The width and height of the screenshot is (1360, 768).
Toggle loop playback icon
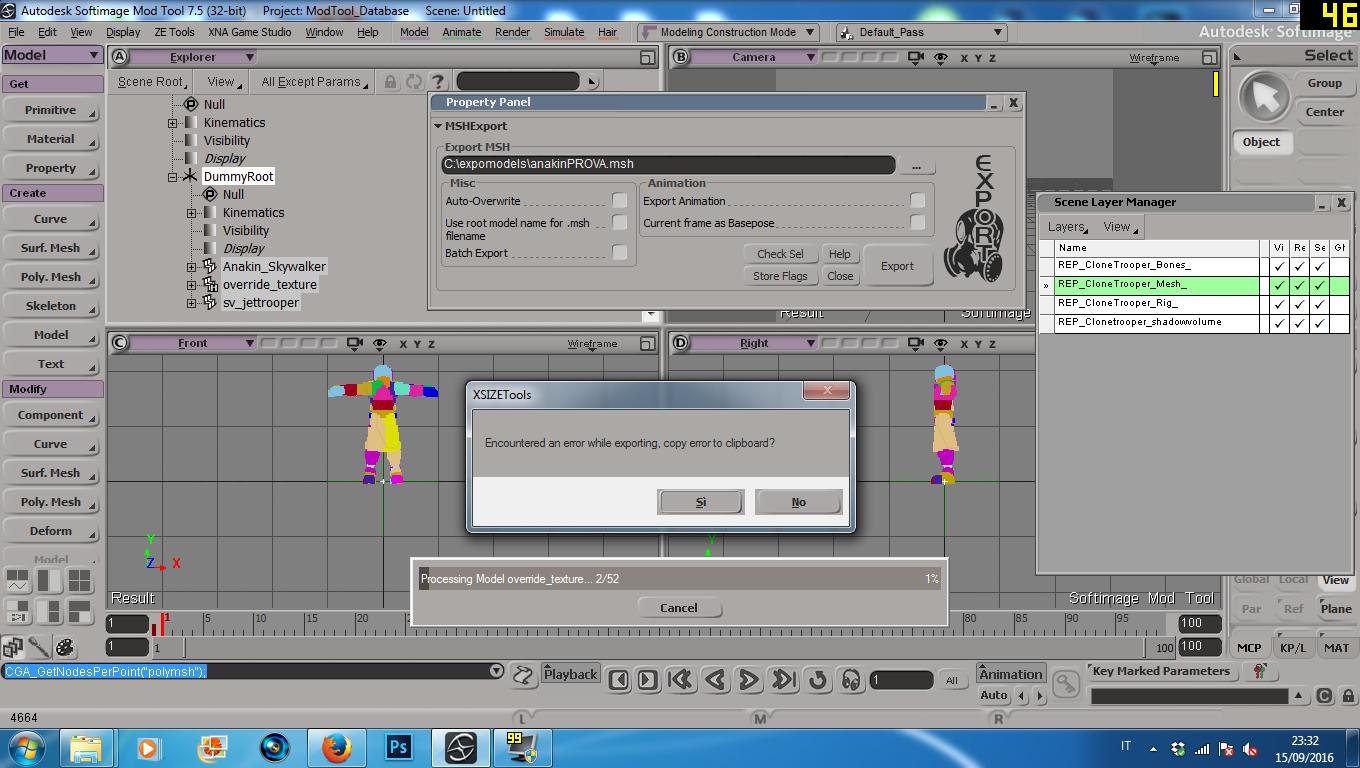click(x=817, y=681)
